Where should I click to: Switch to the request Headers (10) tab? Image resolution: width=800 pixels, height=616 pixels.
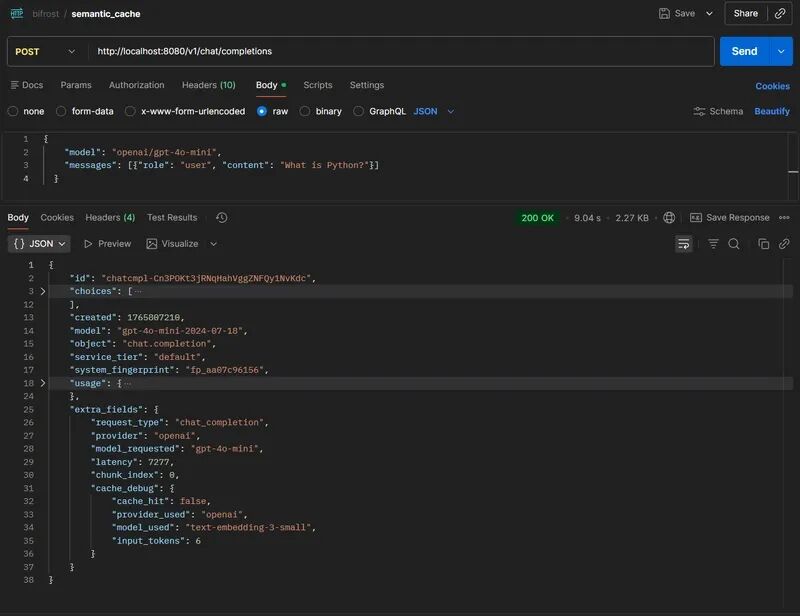(208, 85)
